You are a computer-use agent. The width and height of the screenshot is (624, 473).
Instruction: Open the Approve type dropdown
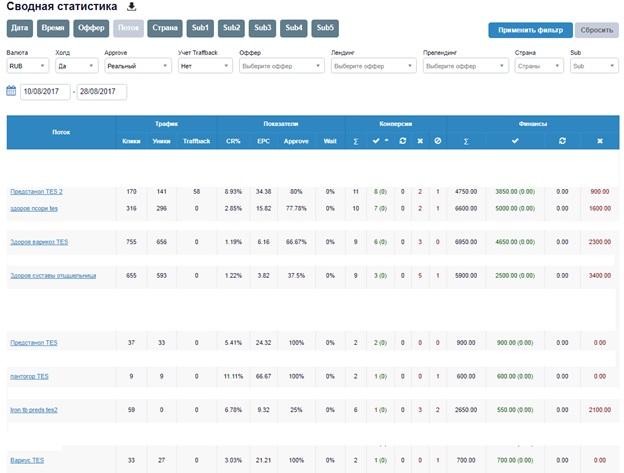pyautogui.click(x=138, y=66)
